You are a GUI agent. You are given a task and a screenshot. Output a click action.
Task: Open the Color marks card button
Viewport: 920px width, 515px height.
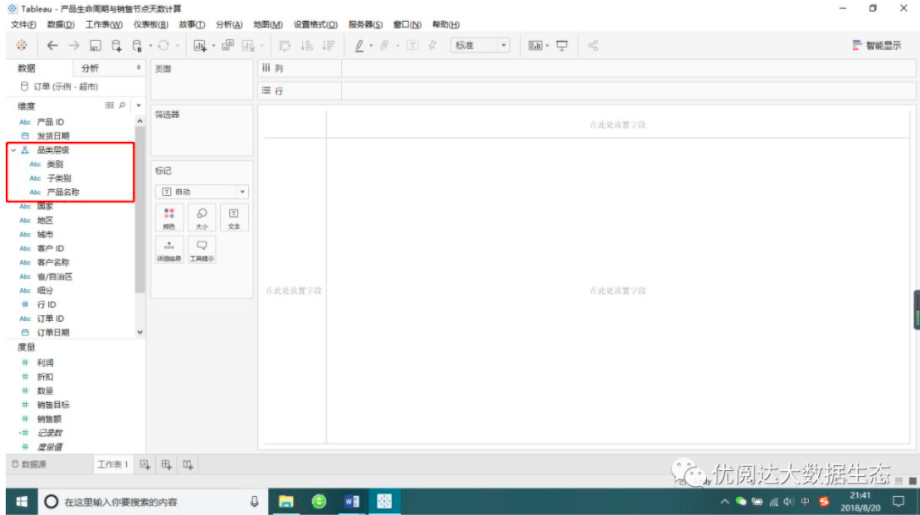(x=169, y=218)
